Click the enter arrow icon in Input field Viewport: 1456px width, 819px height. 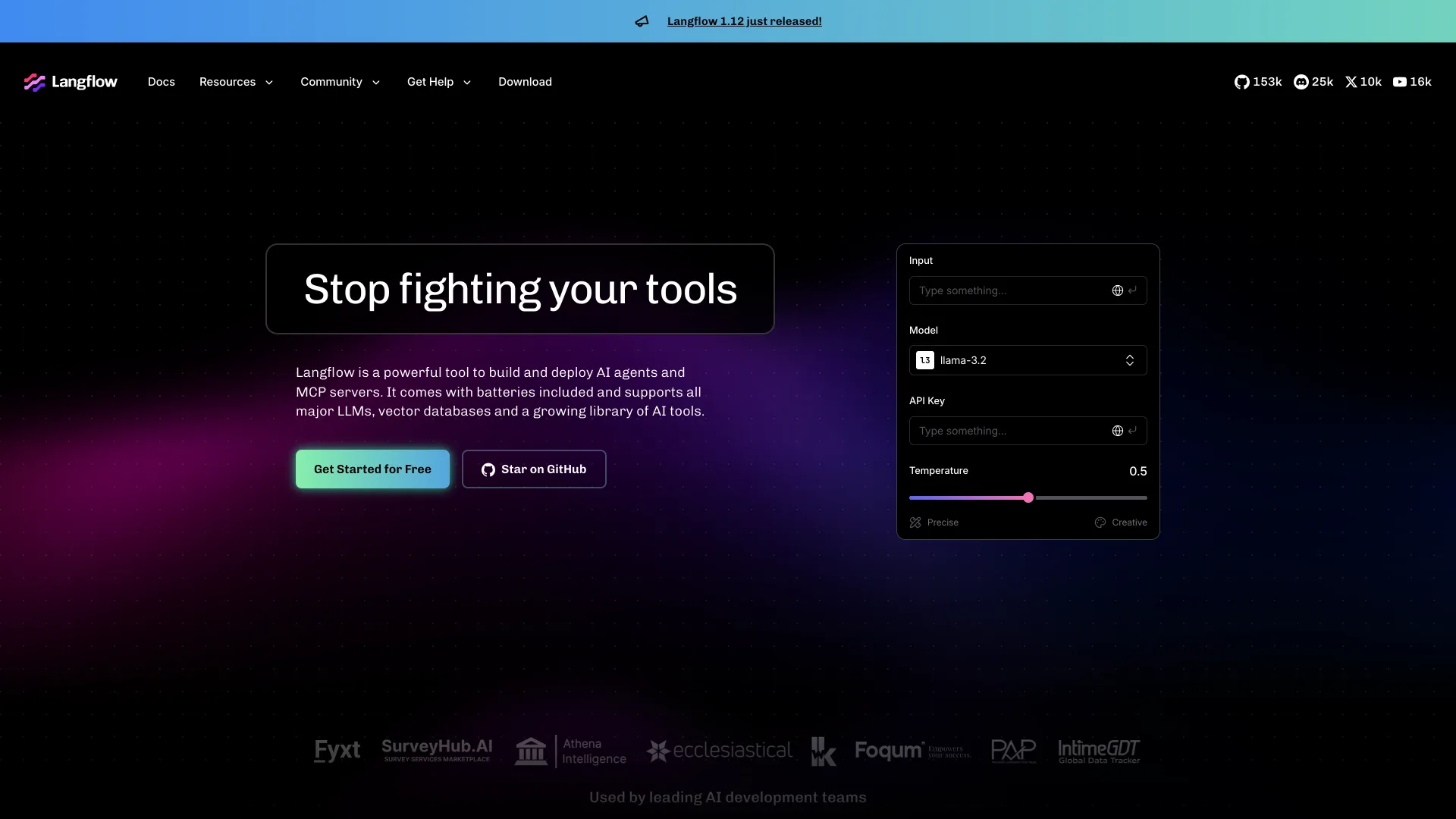point(1132,290)
